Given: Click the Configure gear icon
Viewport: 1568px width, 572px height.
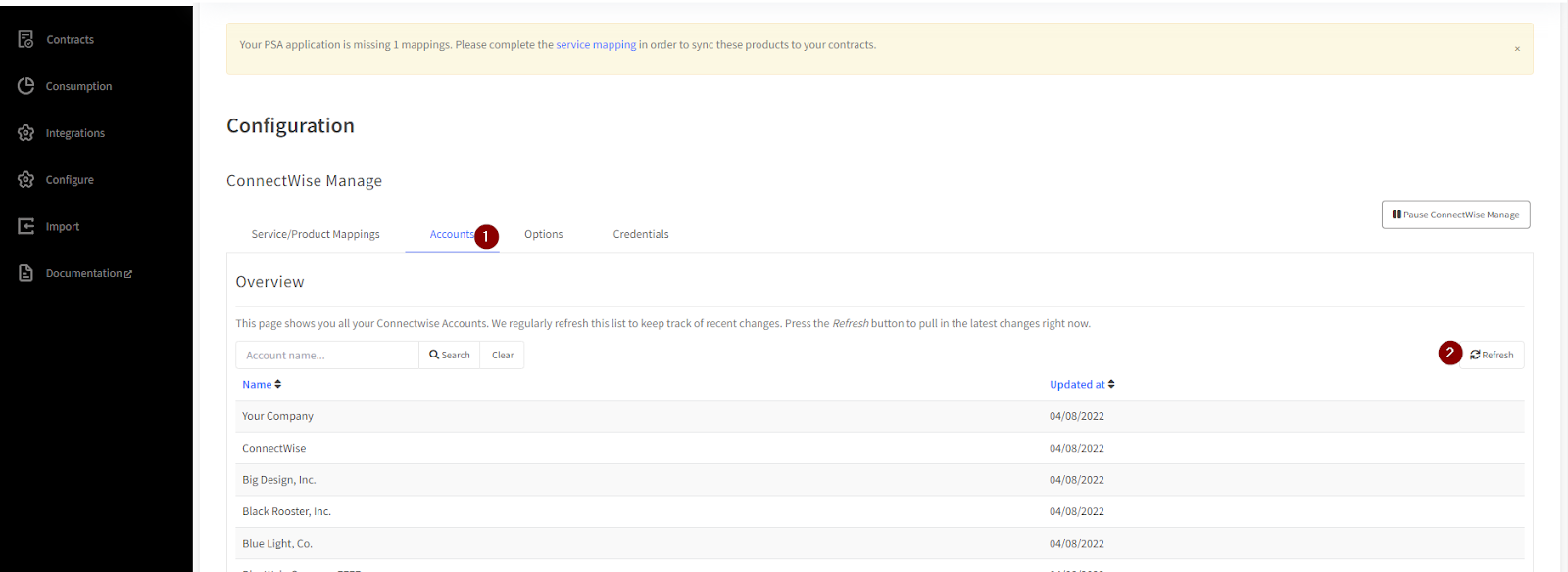Looking at the screenshot, I should [x=26, y=180].
